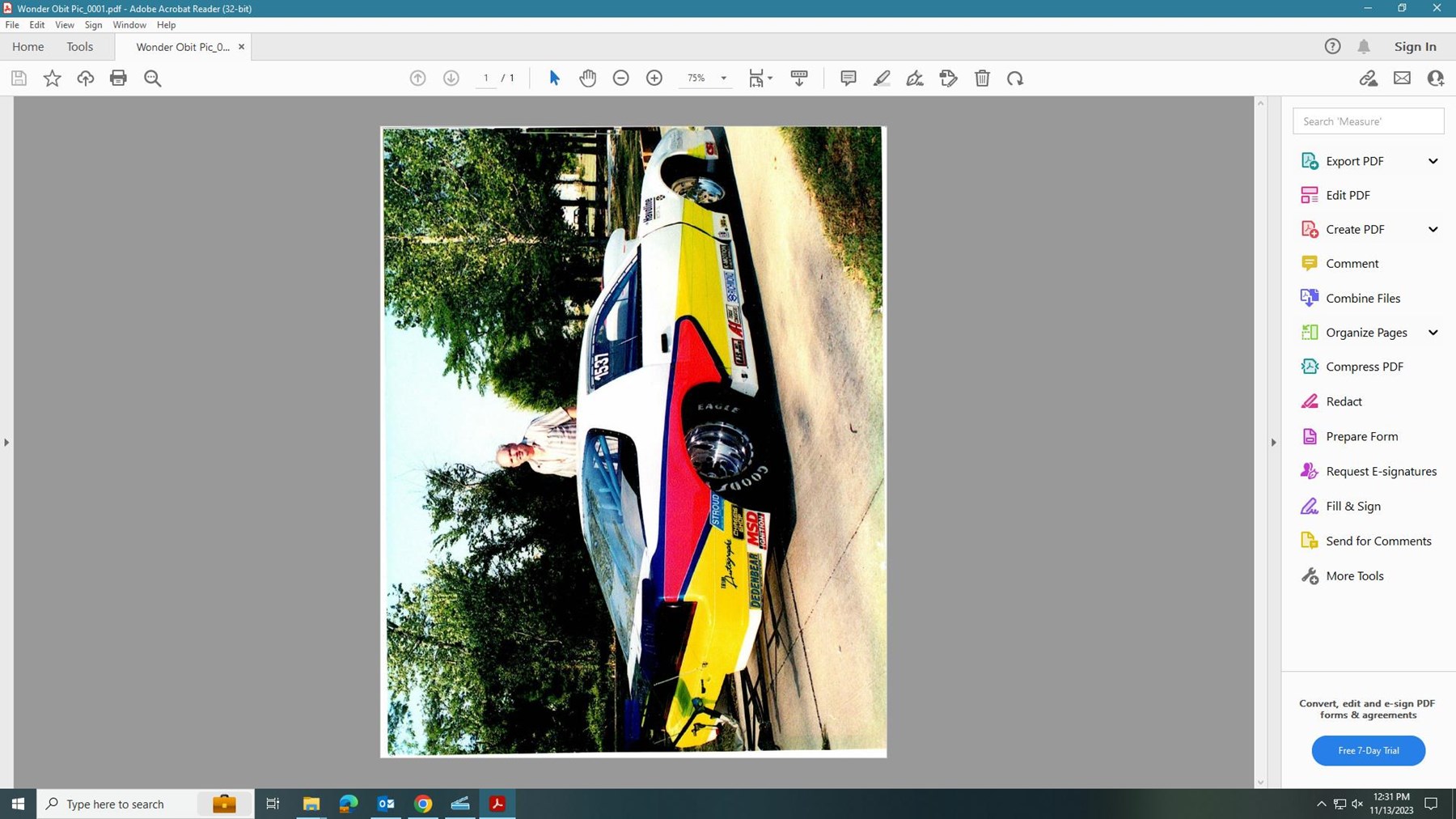Add a sticky note comment
Viewport: 1456px width, 819px height.
pyautogui.click(x=848, y=79)
